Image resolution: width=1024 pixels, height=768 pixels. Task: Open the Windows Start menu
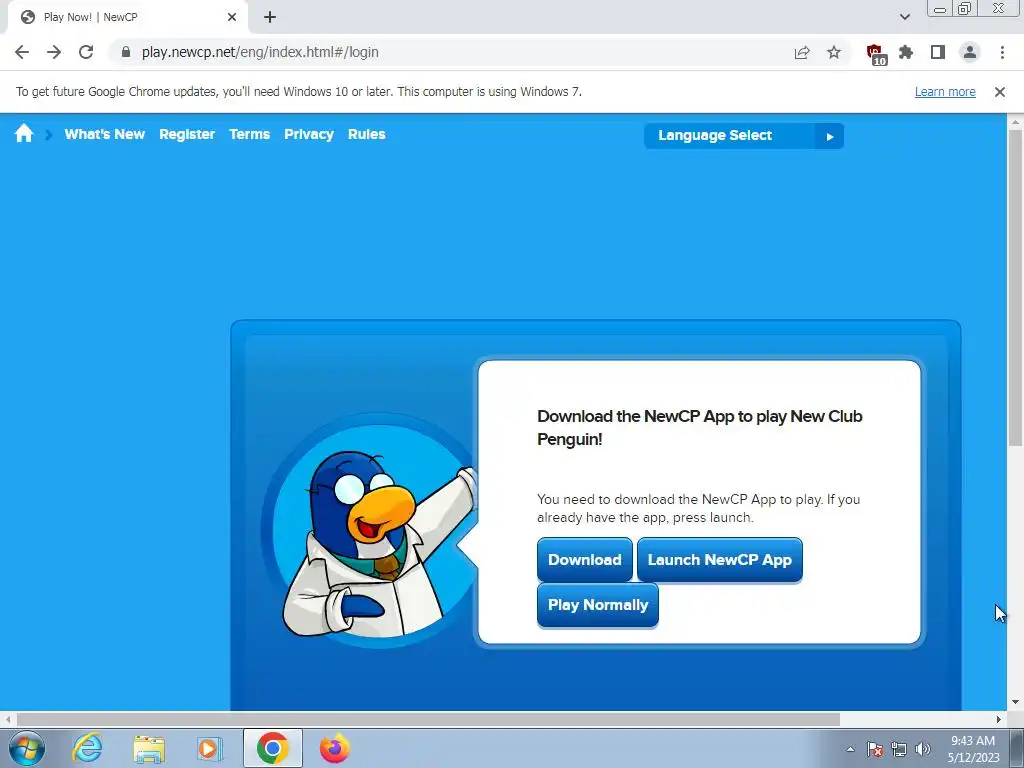(27, 748)
